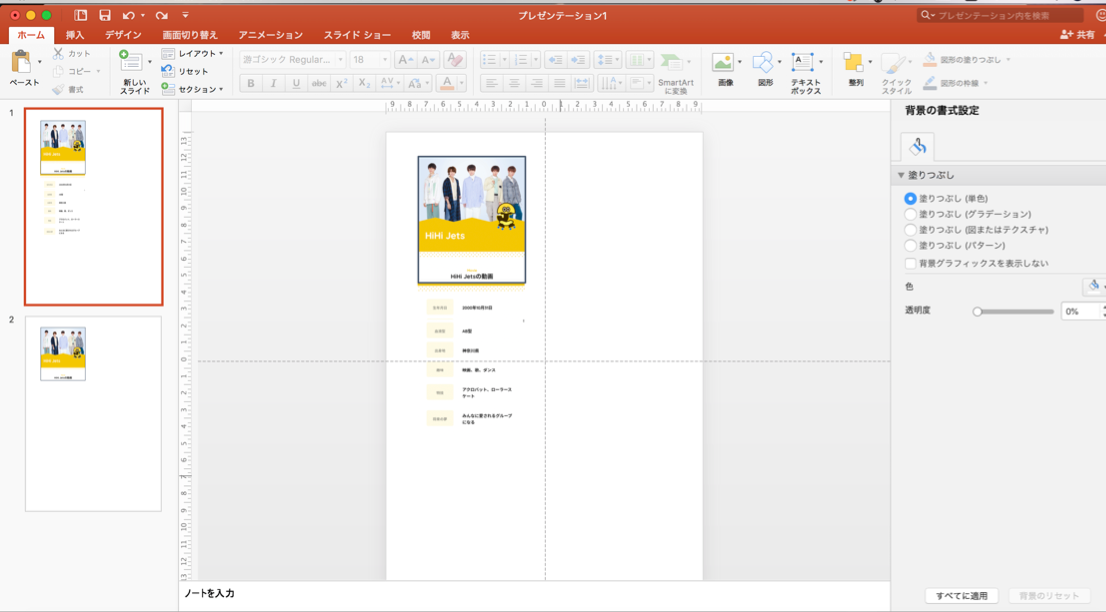Toggle bold formatting
The height and width of the screenshot is (612, 1106).
pos(250,83)
